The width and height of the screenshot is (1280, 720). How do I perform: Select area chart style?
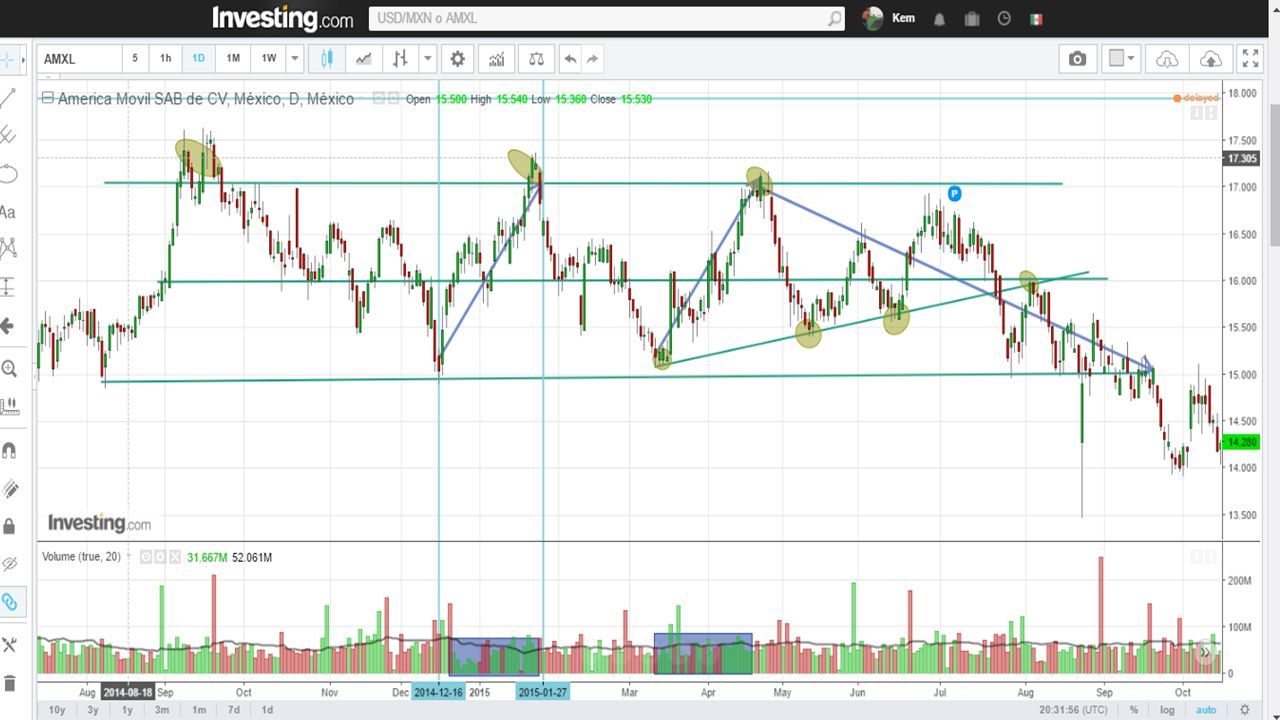tap(363, 59)
